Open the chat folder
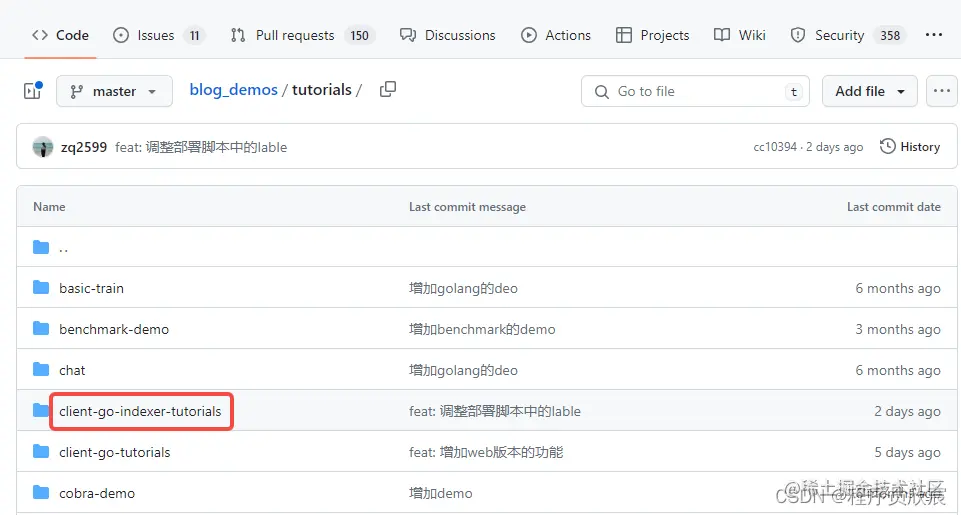The image size is (961, 515). click(72, 370)
